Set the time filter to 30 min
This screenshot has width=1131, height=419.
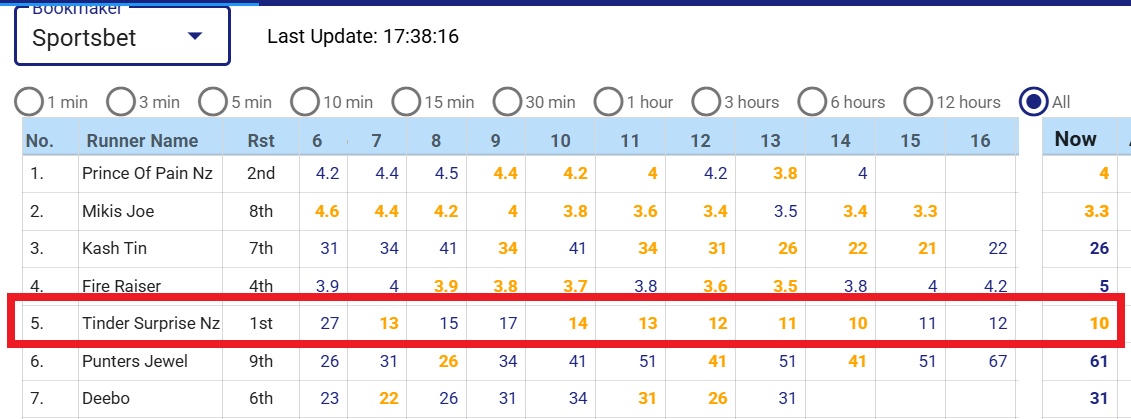[x=509, y=101]
